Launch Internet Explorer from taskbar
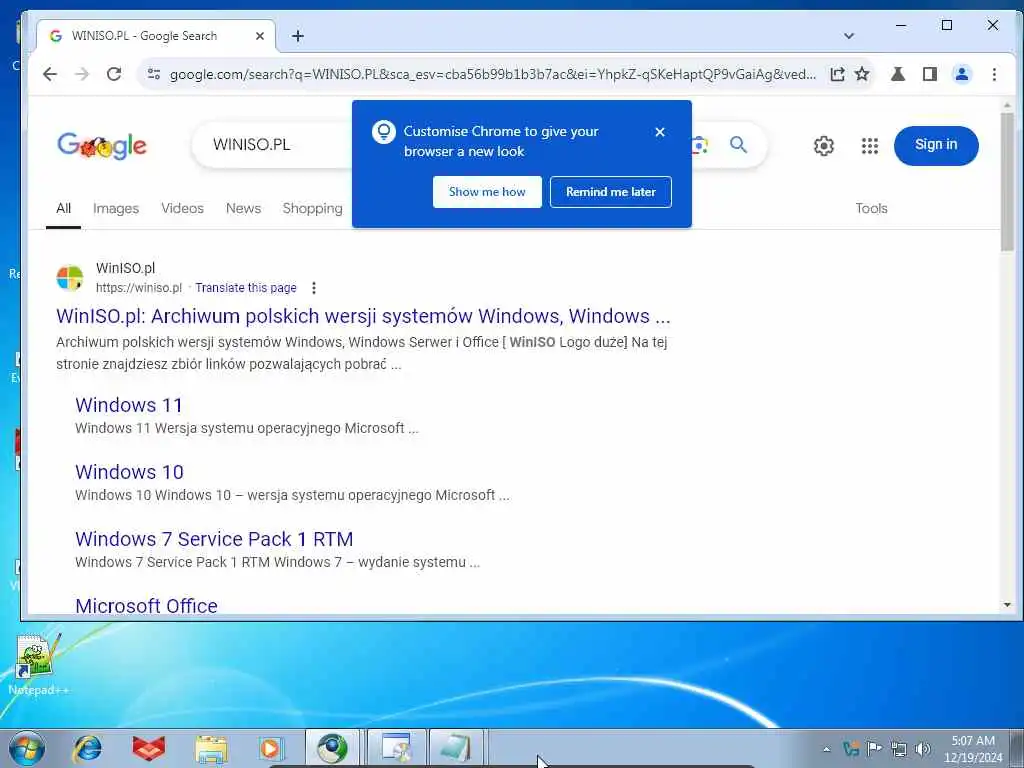 [88, 748]
